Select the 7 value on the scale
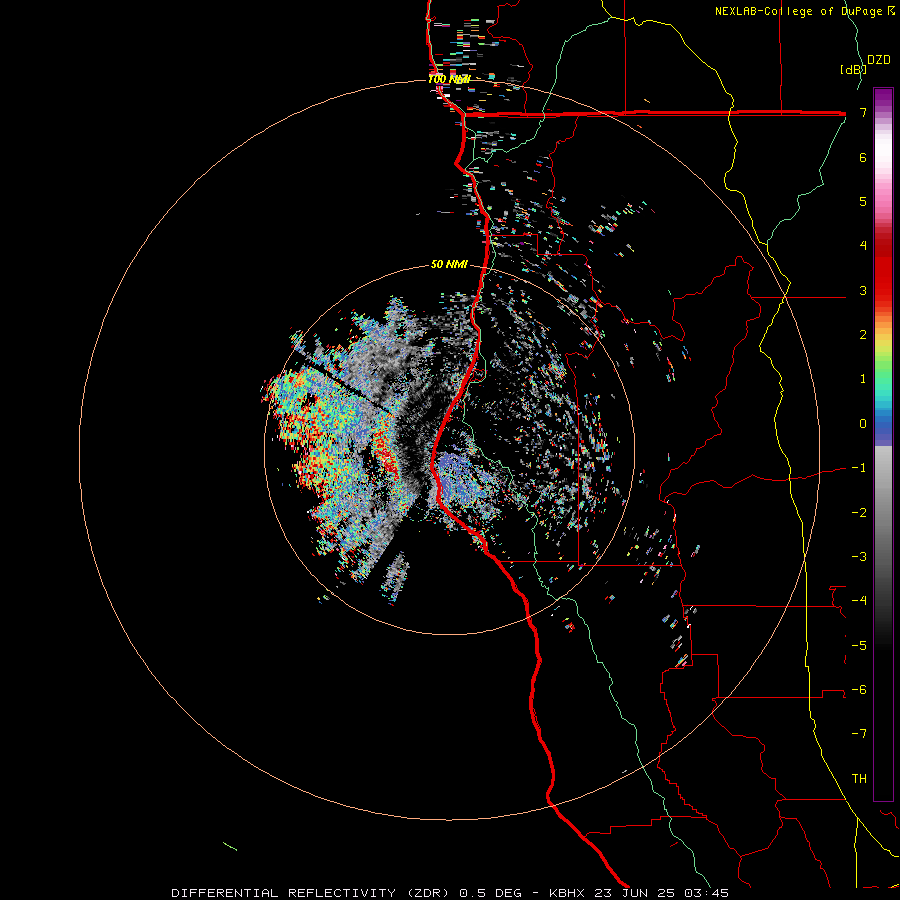Screen dimensions: 900x900 (x=863, y=112)
